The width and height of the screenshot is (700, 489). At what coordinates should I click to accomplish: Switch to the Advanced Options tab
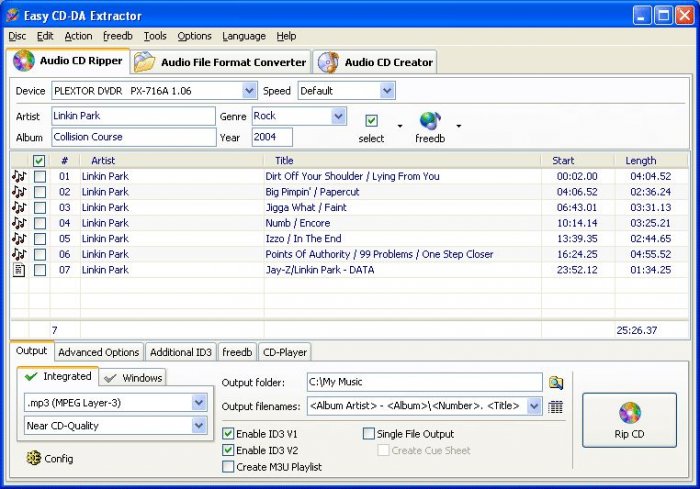coord(99,352)
